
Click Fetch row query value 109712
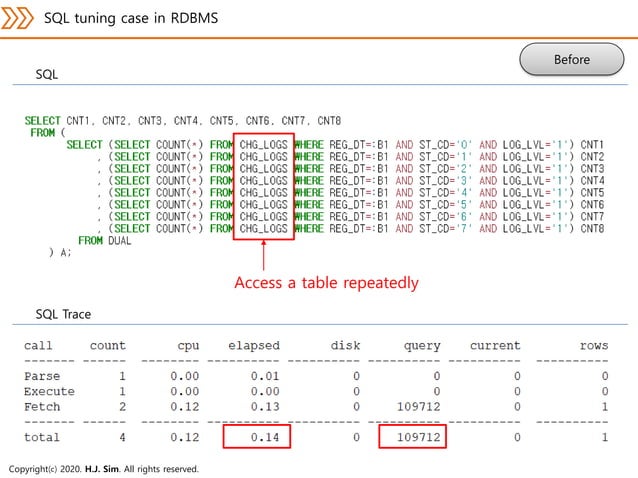[419, 407]
